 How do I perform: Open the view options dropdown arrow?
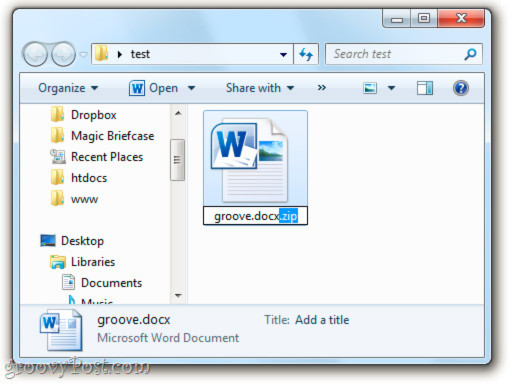[x=391, y=88]
